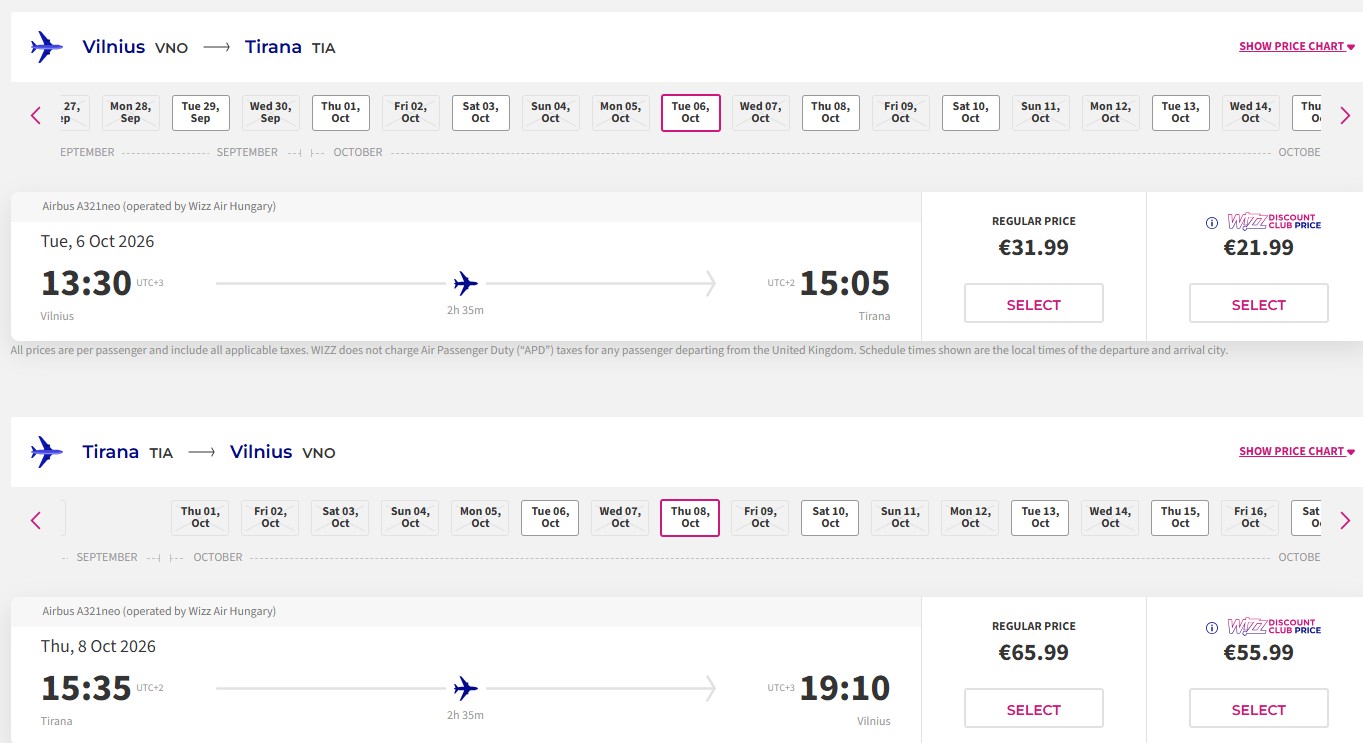Image resolution: width=1363 pixels, height=743 pixels.
Task: Go to later outbound dates with right arrow
Action: [1344, 115]
